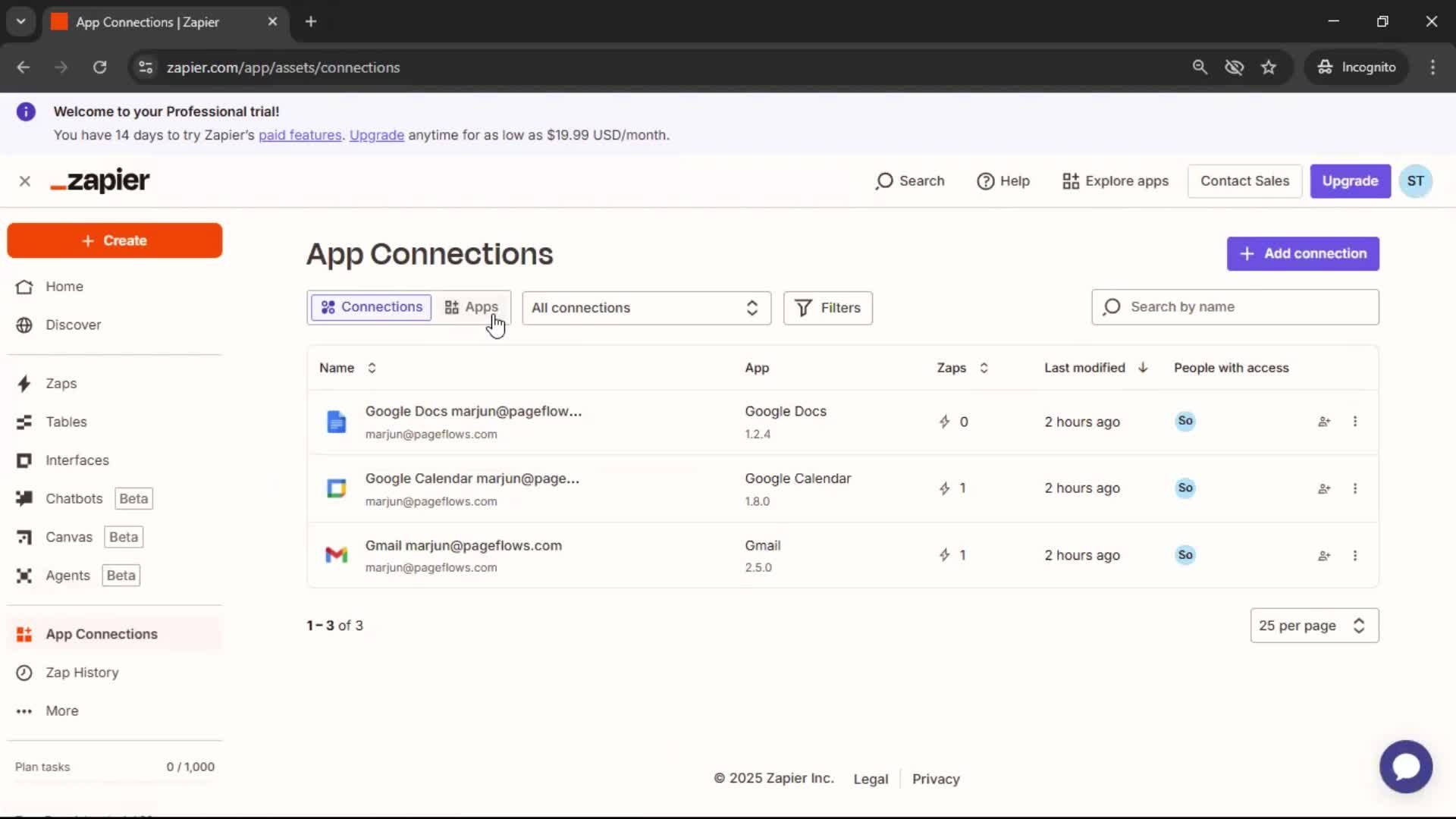Viewport: 1456px width, 819px height.
Task: Click Add connection button
Action: click(x=1303, y=254)
